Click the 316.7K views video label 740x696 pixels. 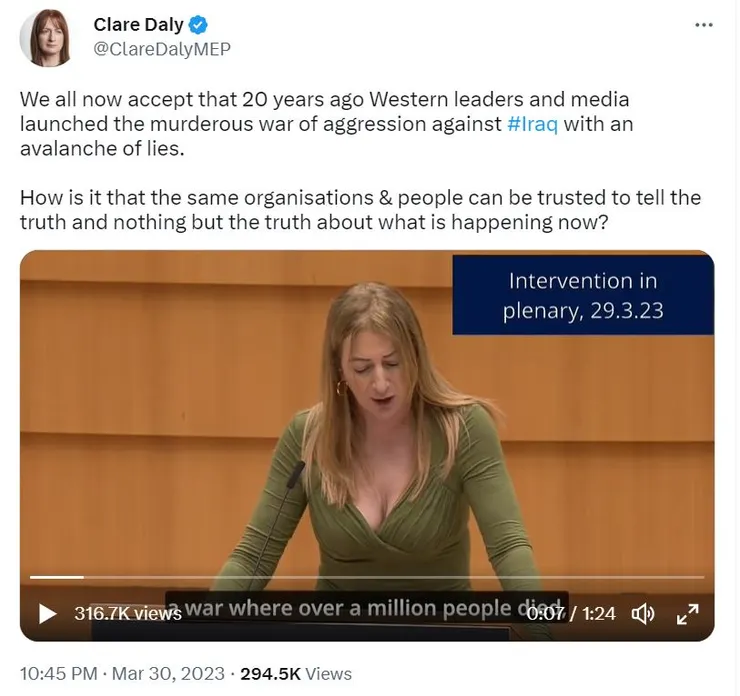(x=127, y=613)
